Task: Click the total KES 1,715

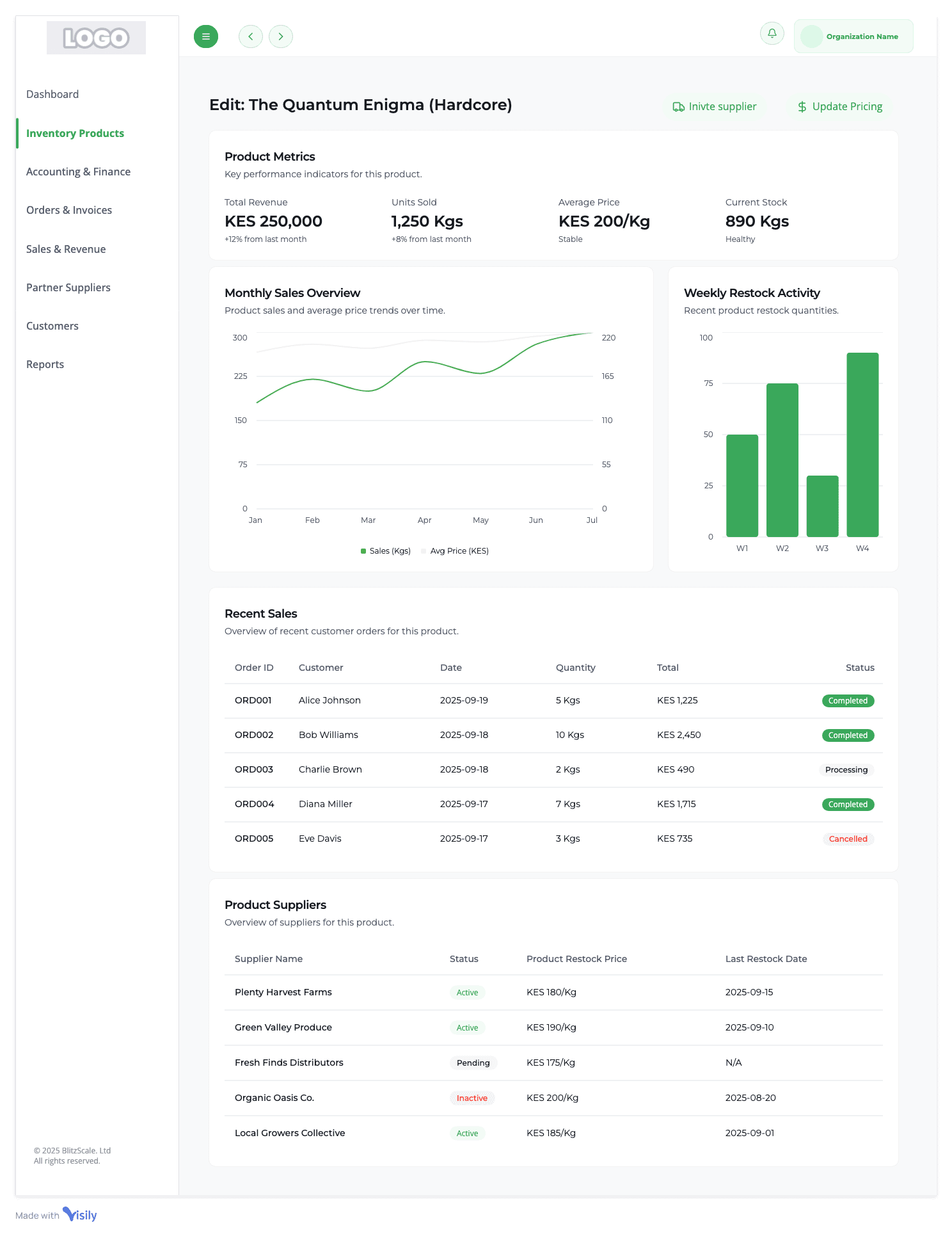Action: coord(676,804)
